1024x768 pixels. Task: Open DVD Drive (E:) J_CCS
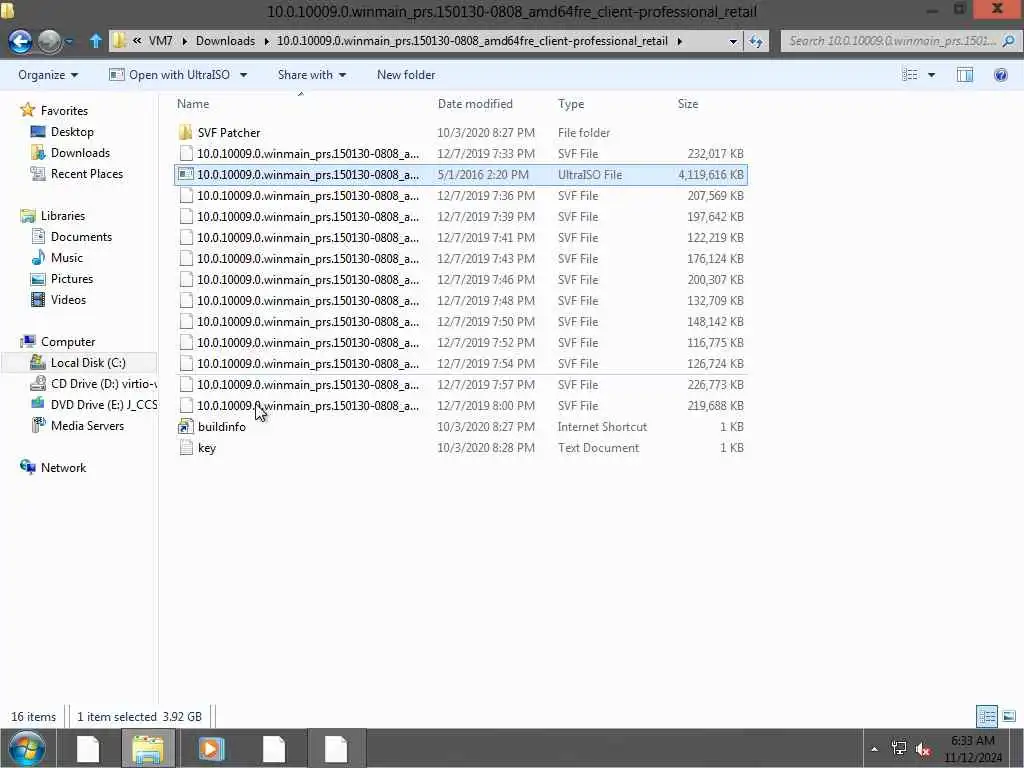(x=103, y=404)
